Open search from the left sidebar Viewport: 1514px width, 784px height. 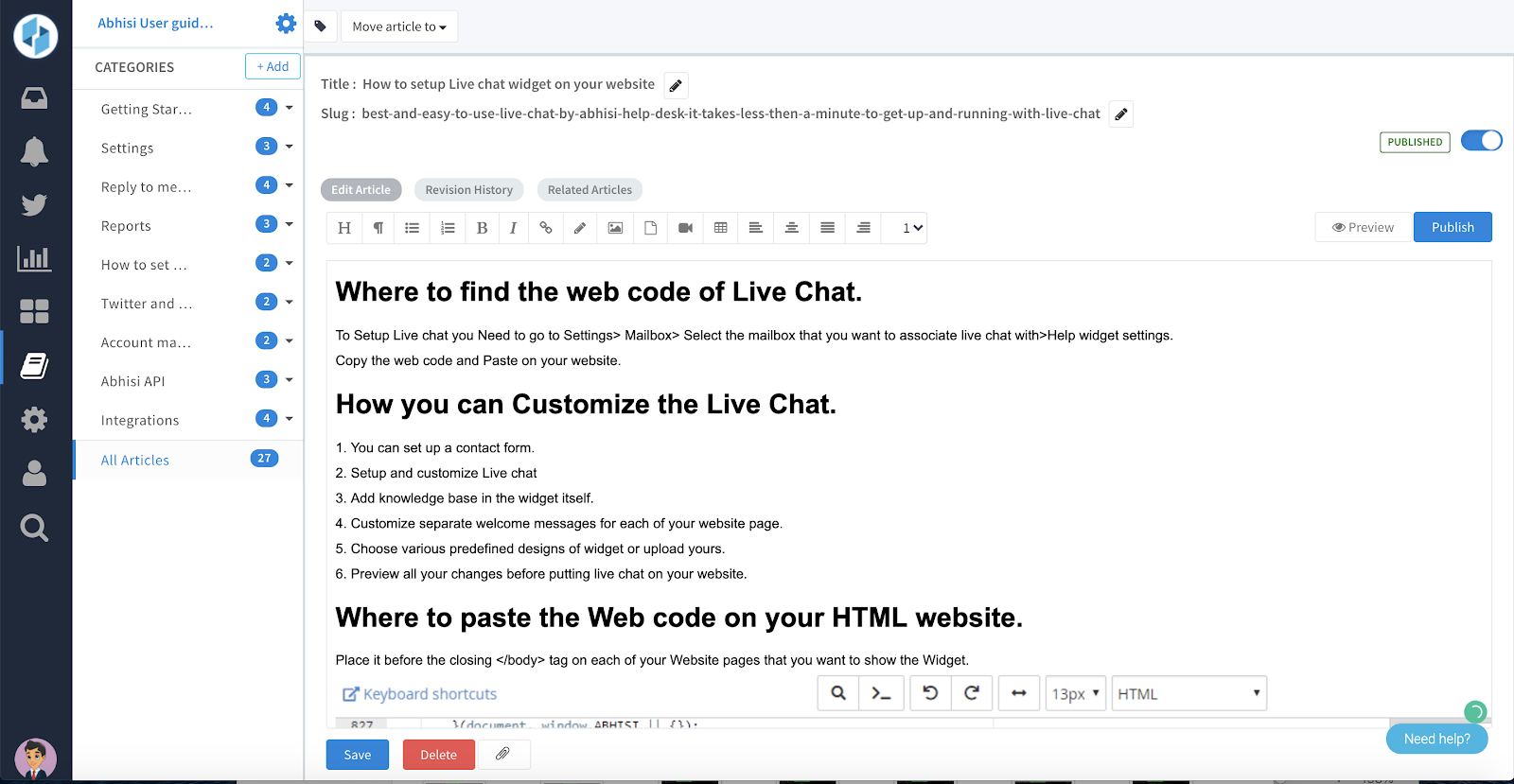click(x=34, y=527)
